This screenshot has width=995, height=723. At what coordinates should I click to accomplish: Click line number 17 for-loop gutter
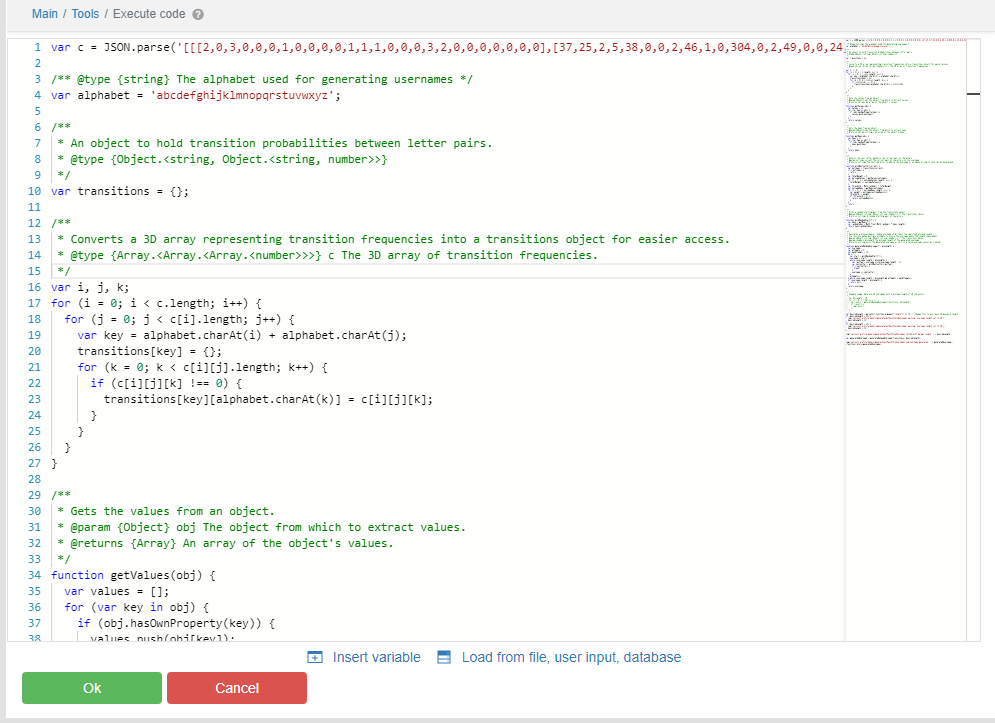pos(34,303)
